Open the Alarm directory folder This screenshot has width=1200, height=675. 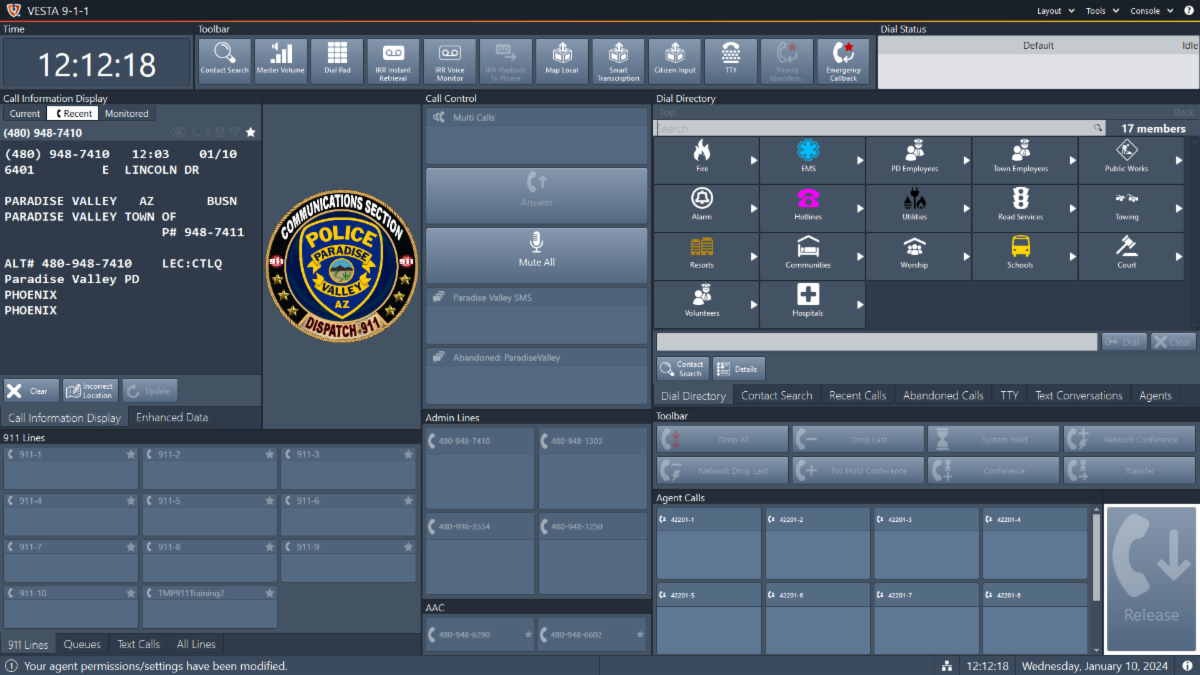(706, 208)
